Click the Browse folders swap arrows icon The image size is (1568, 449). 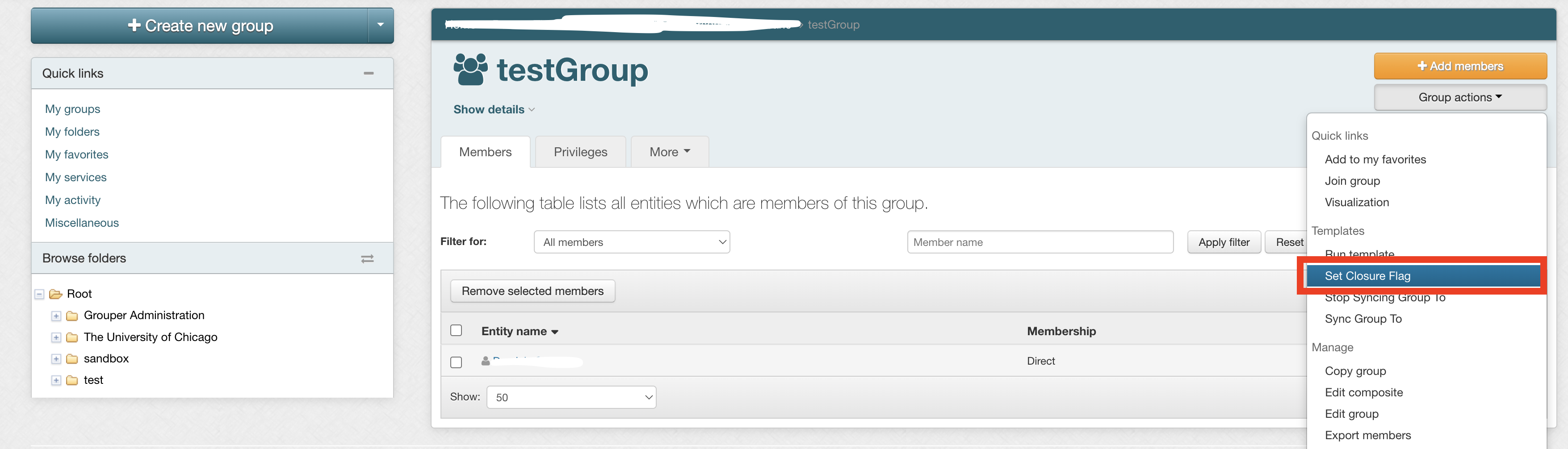(367, 258)
